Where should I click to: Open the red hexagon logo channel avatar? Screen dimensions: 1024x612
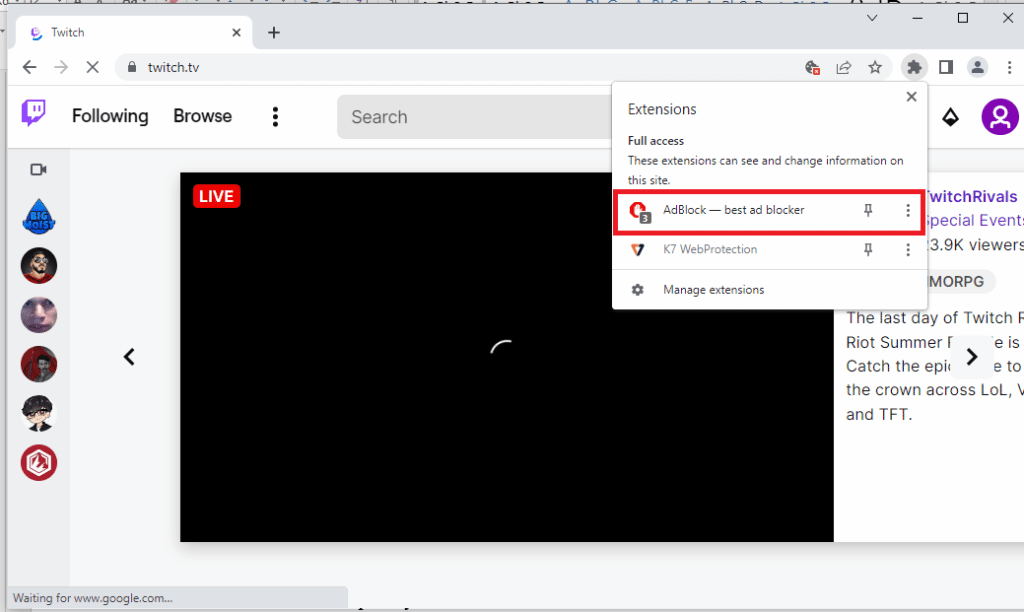pos(39,462)
